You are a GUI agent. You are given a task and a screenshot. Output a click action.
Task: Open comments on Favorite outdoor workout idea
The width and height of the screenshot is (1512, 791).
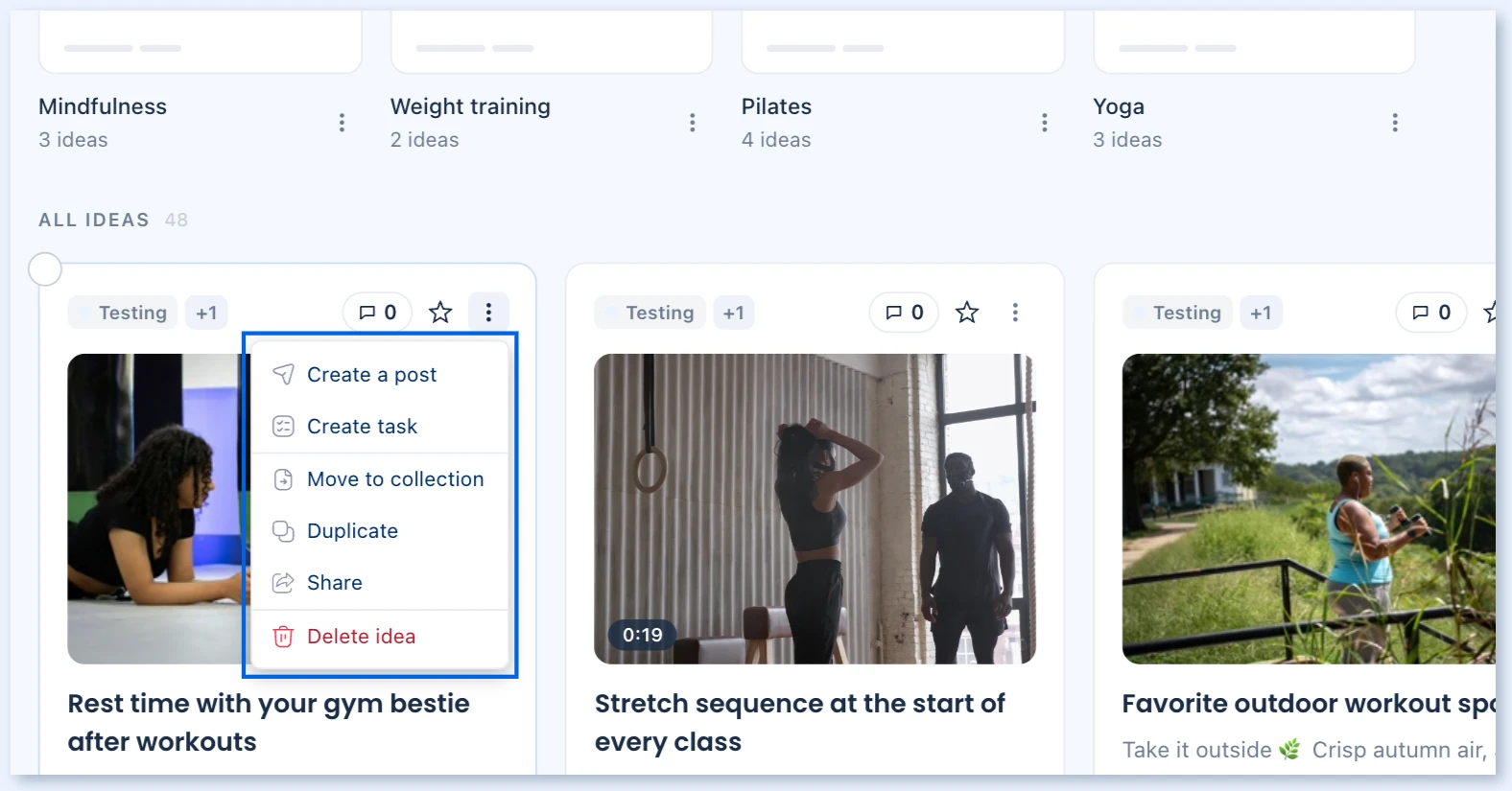(x=1431, y=313)
